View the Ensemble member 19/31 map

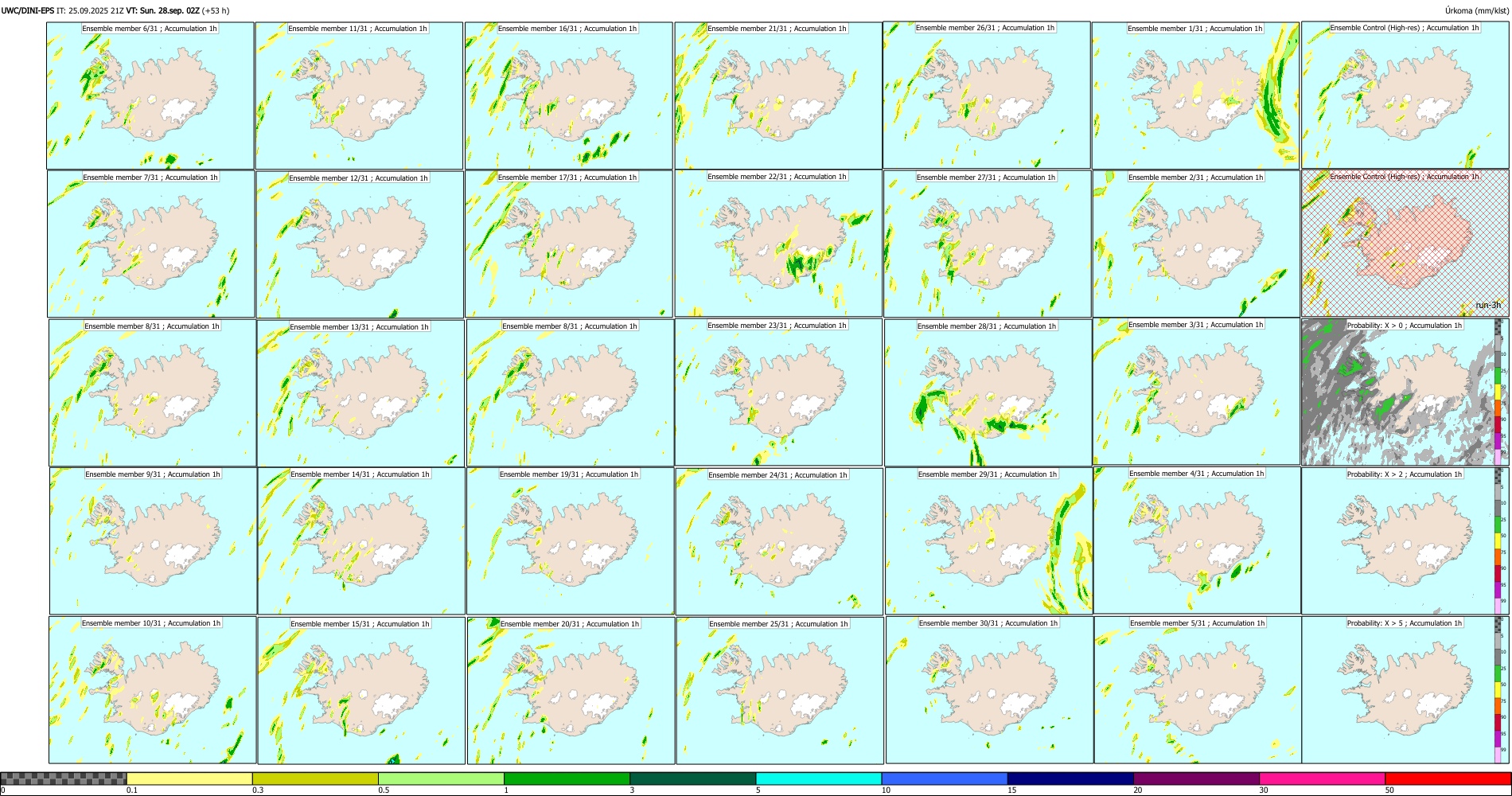coord(571,541)
